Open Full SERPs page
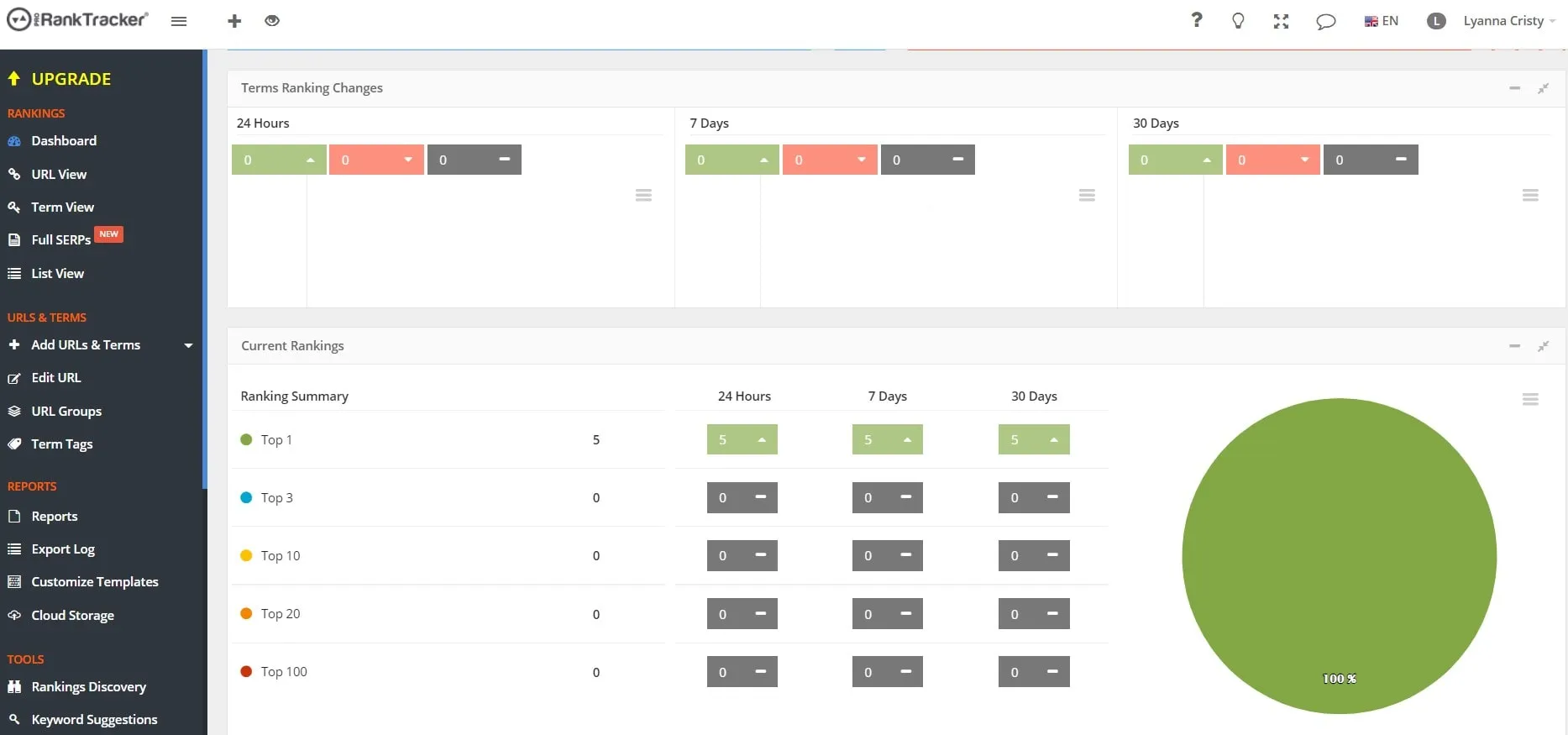This screenshot has width=1568, height=735. pos(60,240)
